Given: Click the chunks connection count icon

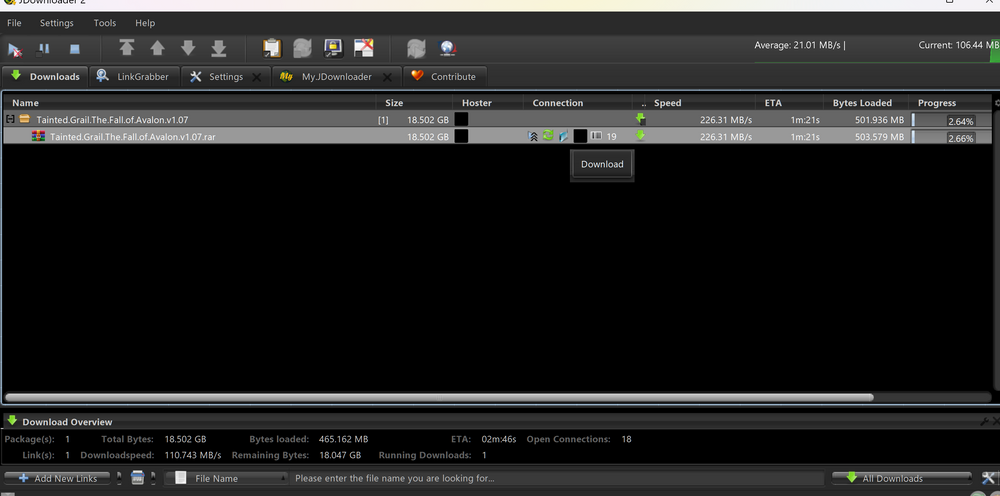Looking at the screenshot, I should pyautogui.click(x=596, y=136).
